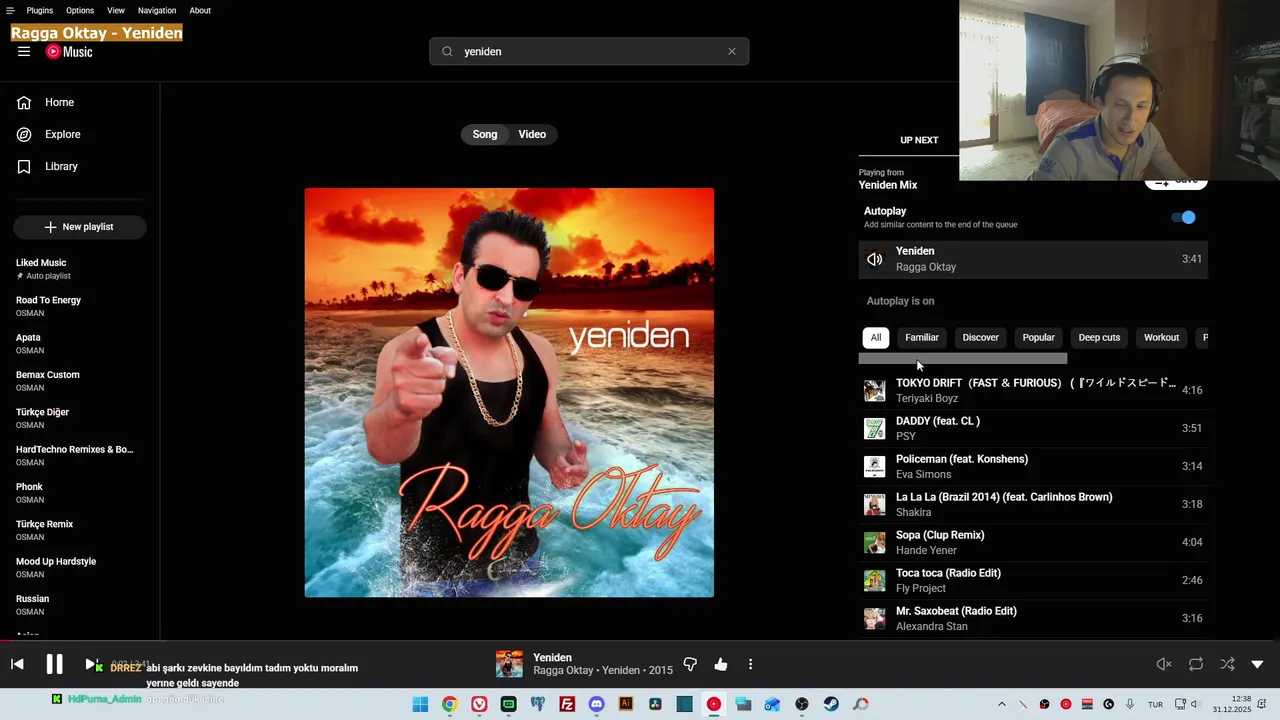Open more actions three-dot menu in player bar
This screenshot has width=1280, height=720.
pos(750,664)
